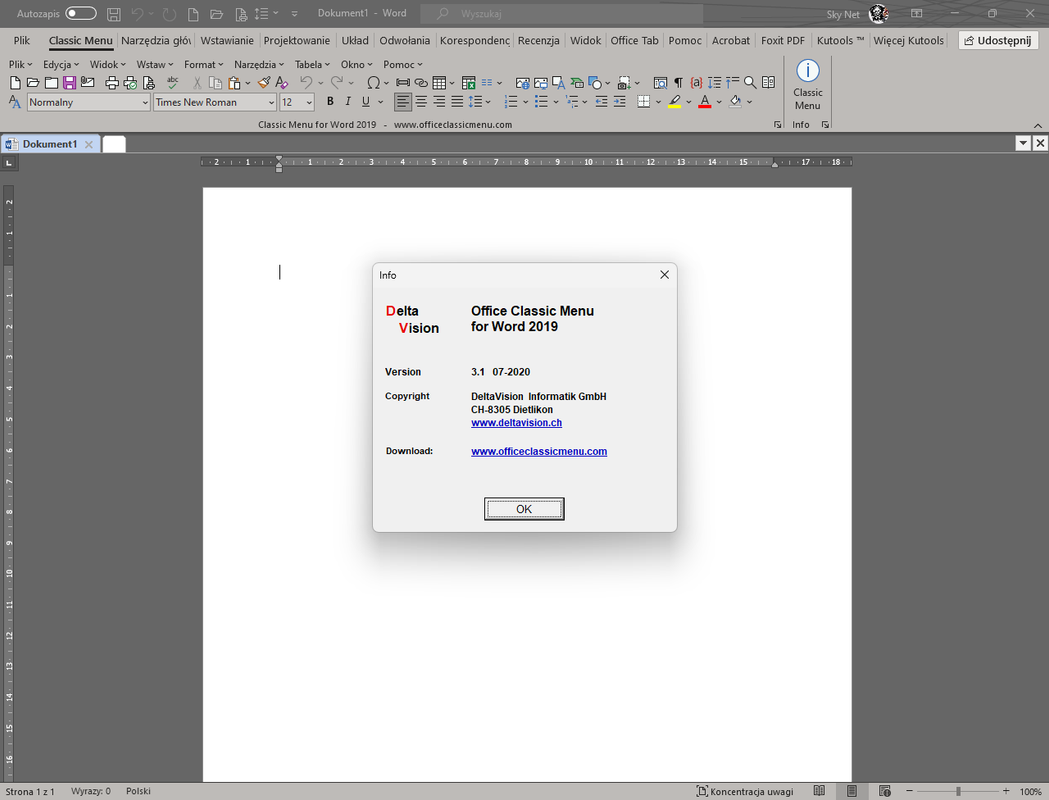Click Wyrazy: 0 word count
This screenshot has height=800, width=1049.
click(91, 791)
